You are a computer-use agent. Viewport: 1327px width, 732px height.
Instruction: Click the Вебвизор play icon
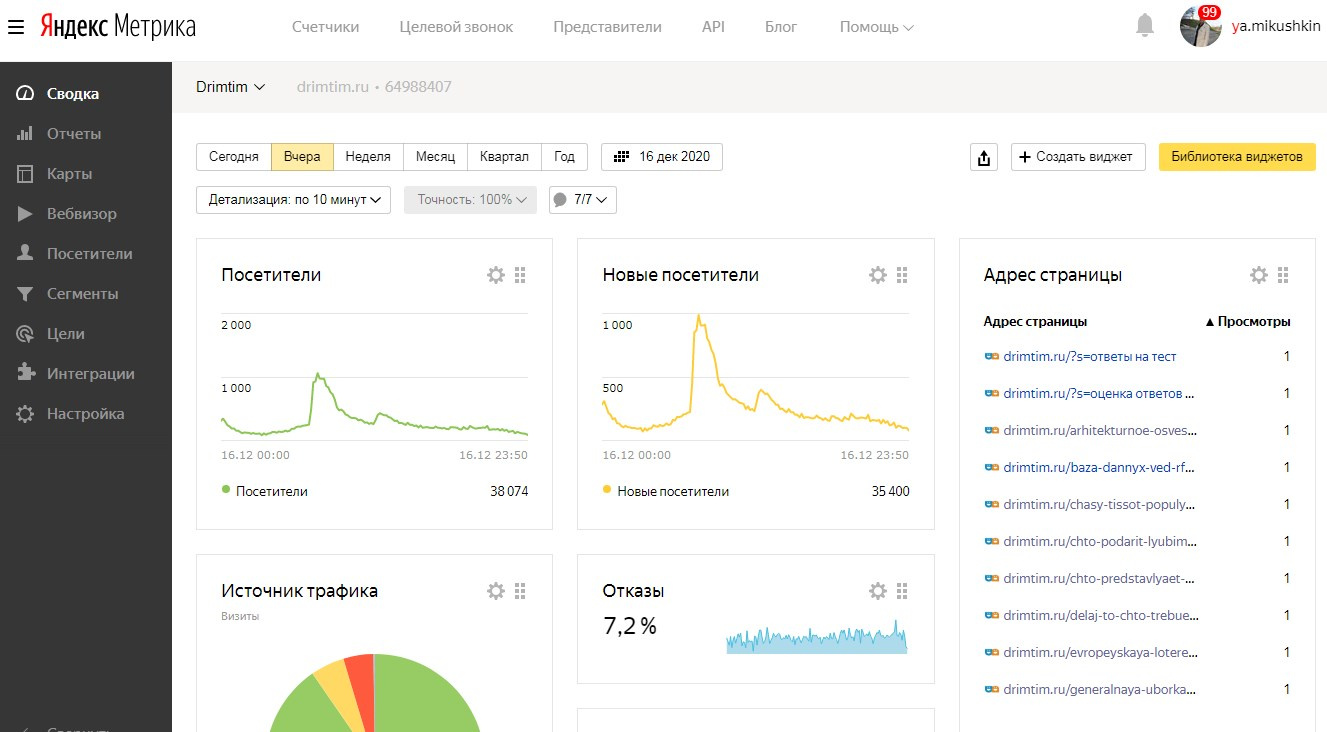(x=25, y=214)
